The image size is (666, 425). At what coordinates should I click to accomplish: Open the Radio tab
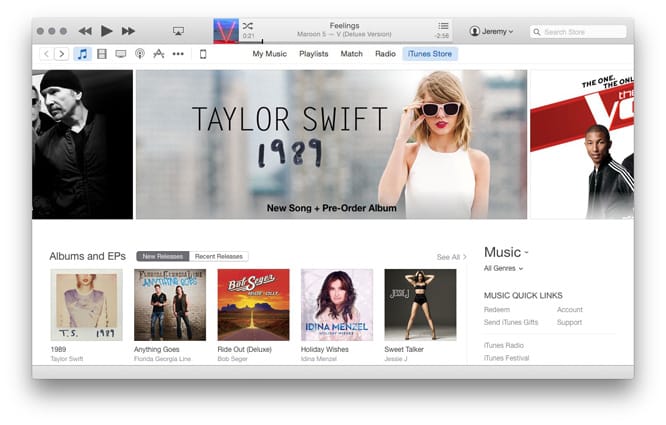[x=384, y=54]
